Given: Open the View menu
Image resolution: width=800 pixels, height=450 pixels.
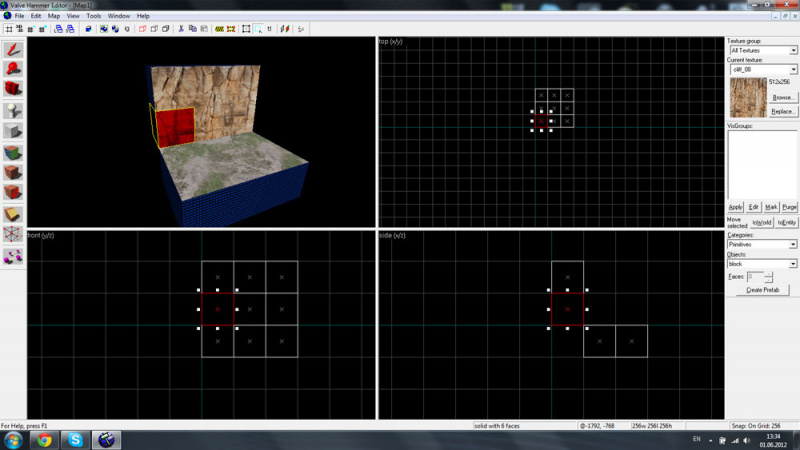Looking at the screenshot, I should (x=73, y=16).
